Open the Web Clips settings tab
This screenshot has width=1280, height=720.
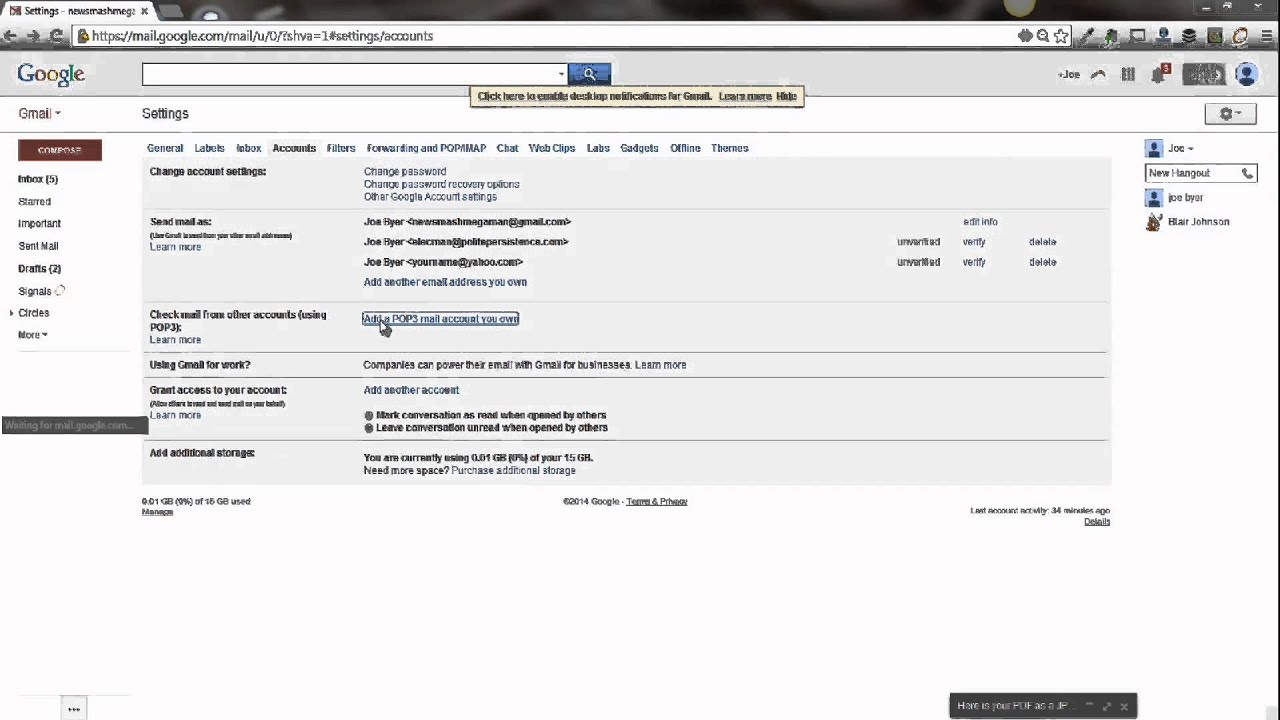click(552, 148)
